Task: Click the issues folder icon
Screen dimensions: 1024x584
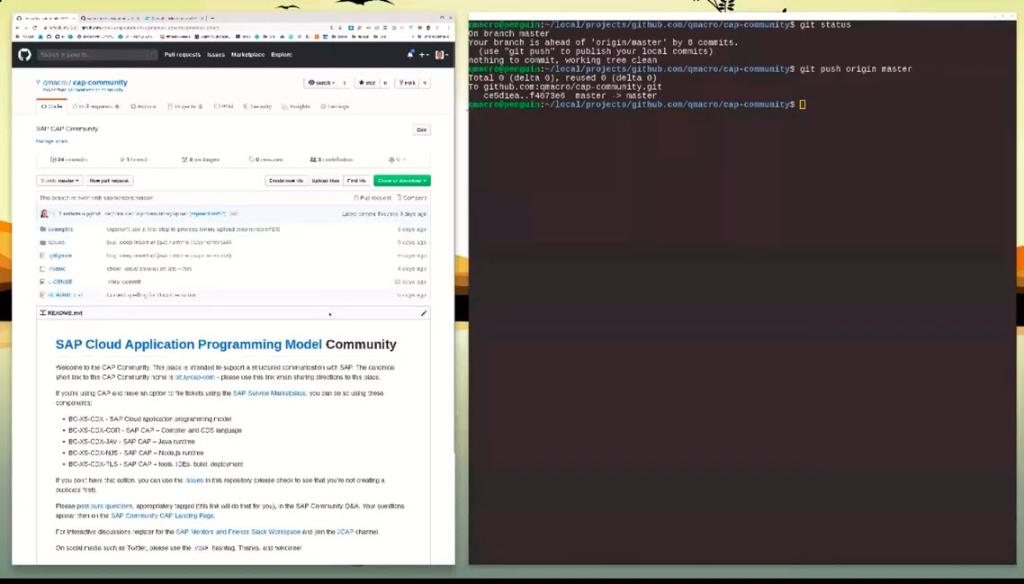Action: pos(42,242)
